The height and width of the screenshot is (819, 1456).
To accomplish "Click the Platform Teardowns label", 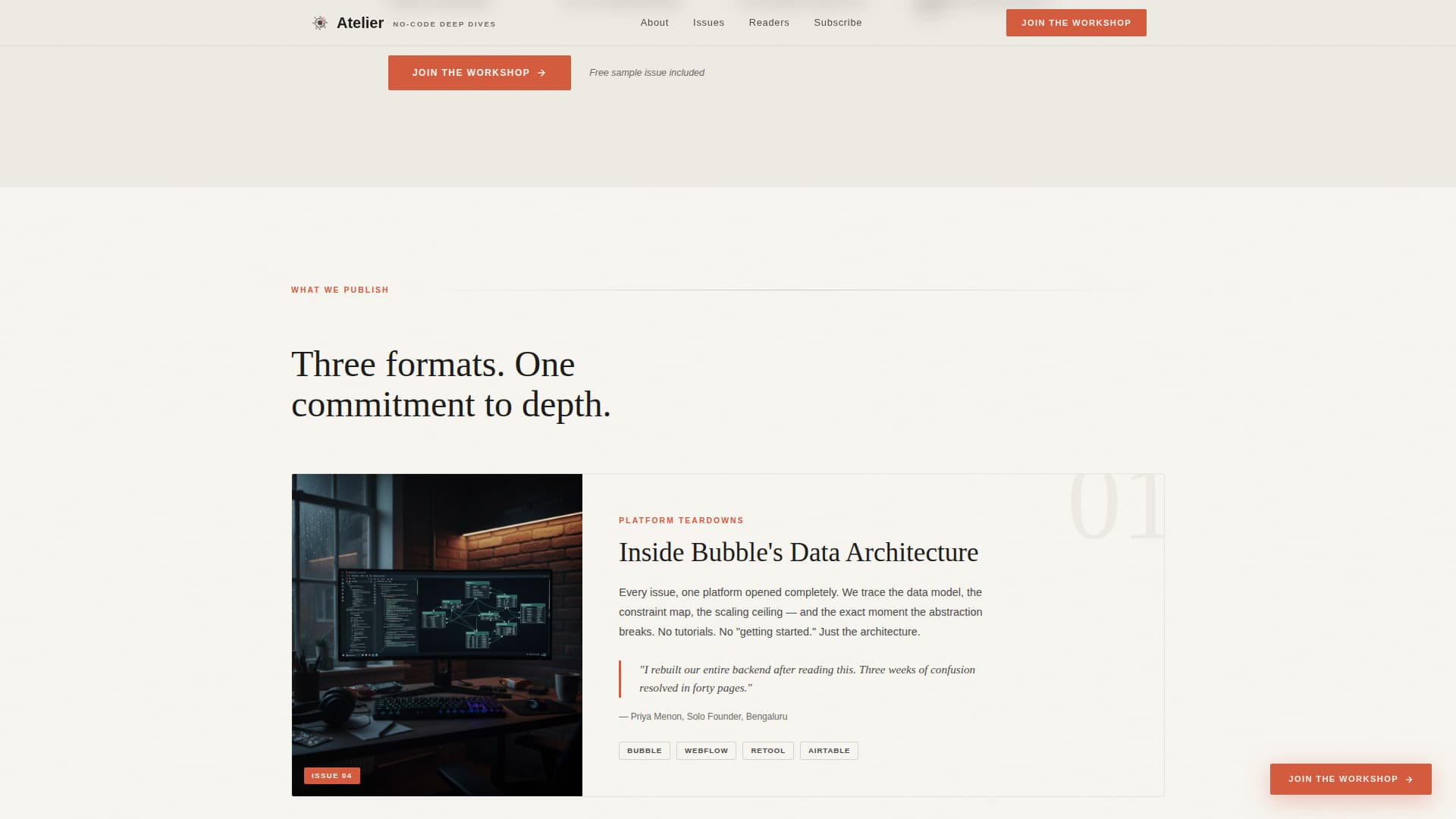I will pos(681,520).
